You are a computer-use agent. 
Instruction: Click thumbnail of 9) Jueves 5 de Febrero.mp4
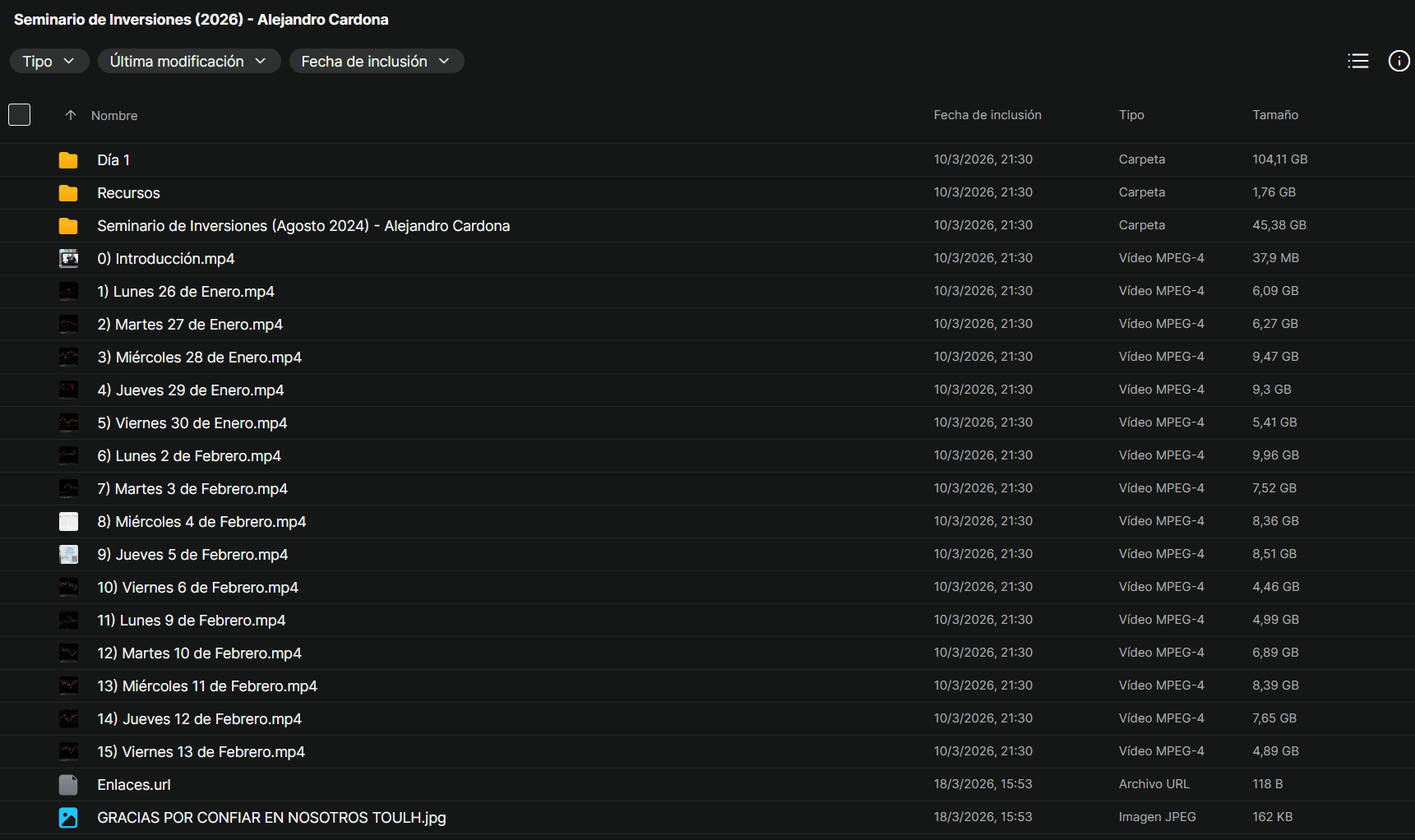(x=68, y=555)
